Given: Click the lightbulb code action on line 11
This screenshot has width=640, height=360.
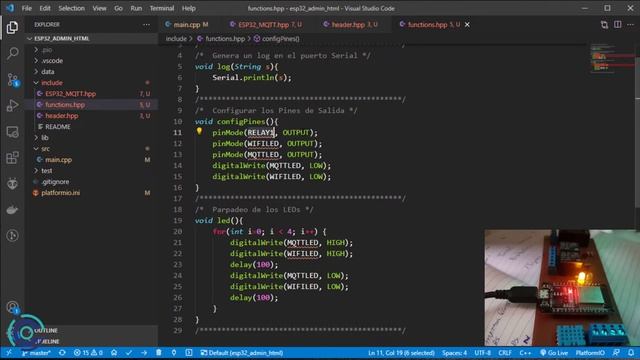Looking at the screenshot, I should click(199, 131).
